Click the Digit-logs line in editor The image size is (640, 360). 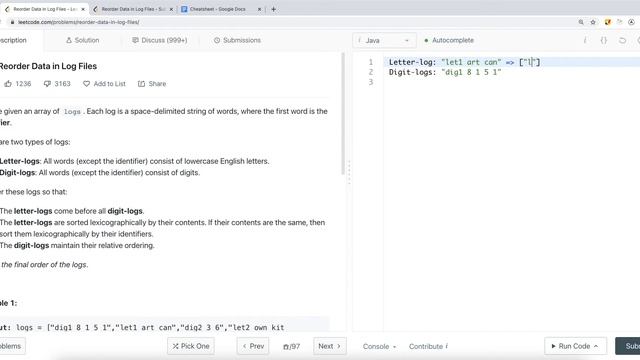(x=445, y=72)
